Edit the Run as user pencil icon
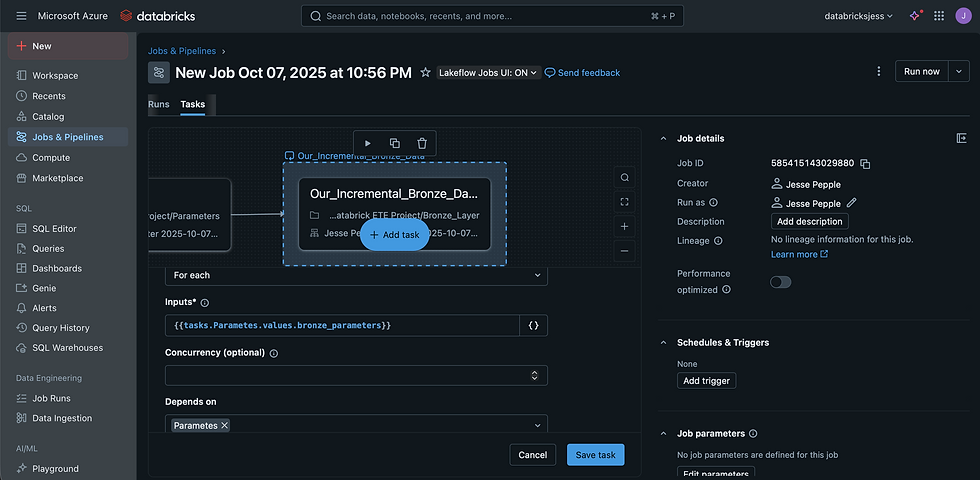 (851, 202)
